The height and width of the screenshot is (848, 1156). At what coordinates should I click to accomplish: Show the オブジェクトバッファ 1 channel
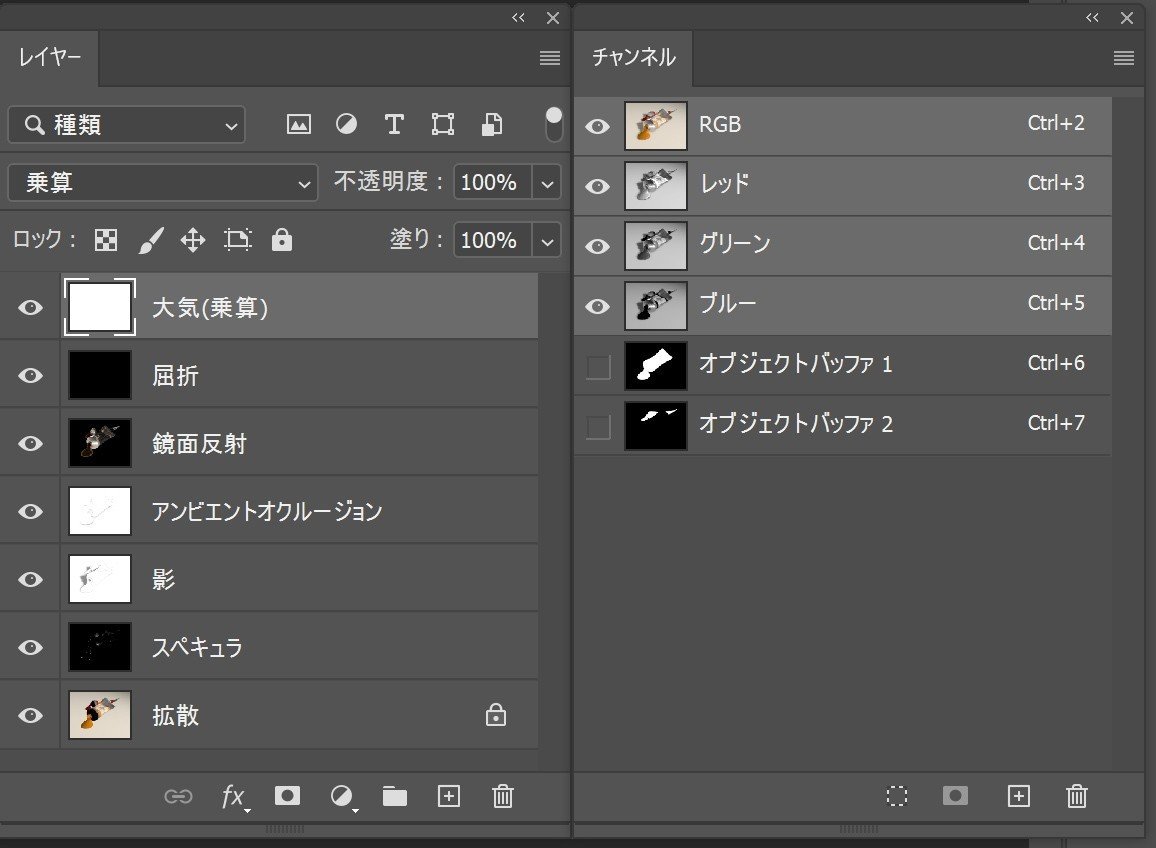(597, 366)
